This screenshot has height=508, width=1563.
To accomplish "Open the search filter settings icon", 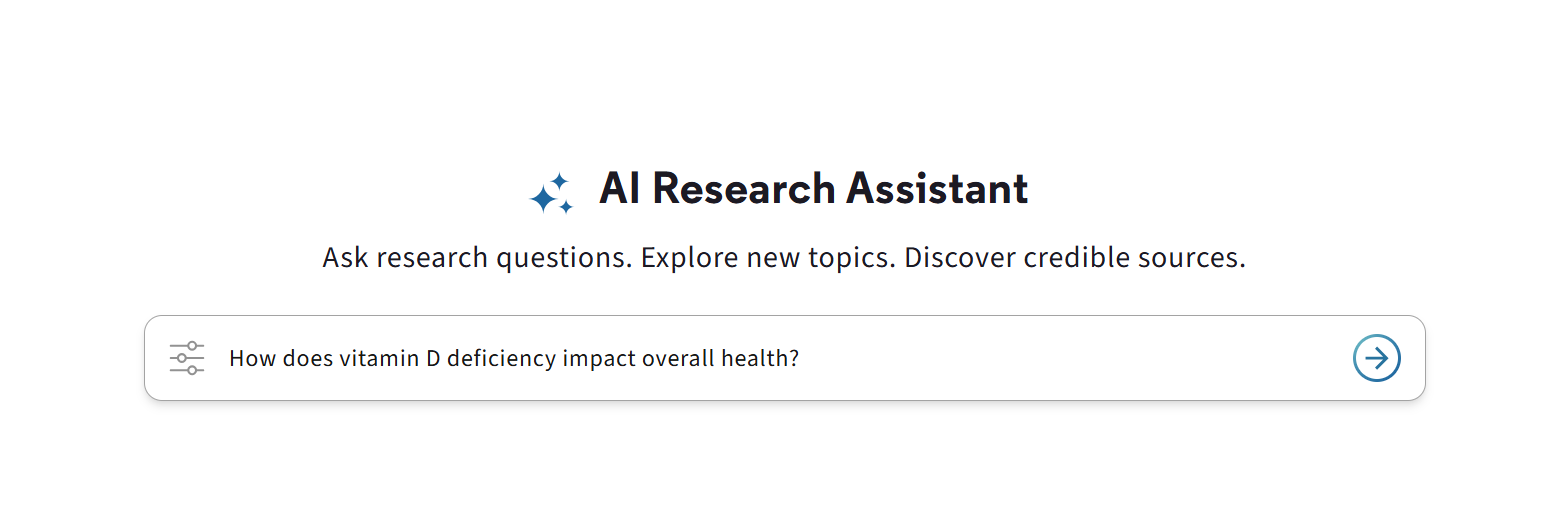I will (x=187, y=358).
